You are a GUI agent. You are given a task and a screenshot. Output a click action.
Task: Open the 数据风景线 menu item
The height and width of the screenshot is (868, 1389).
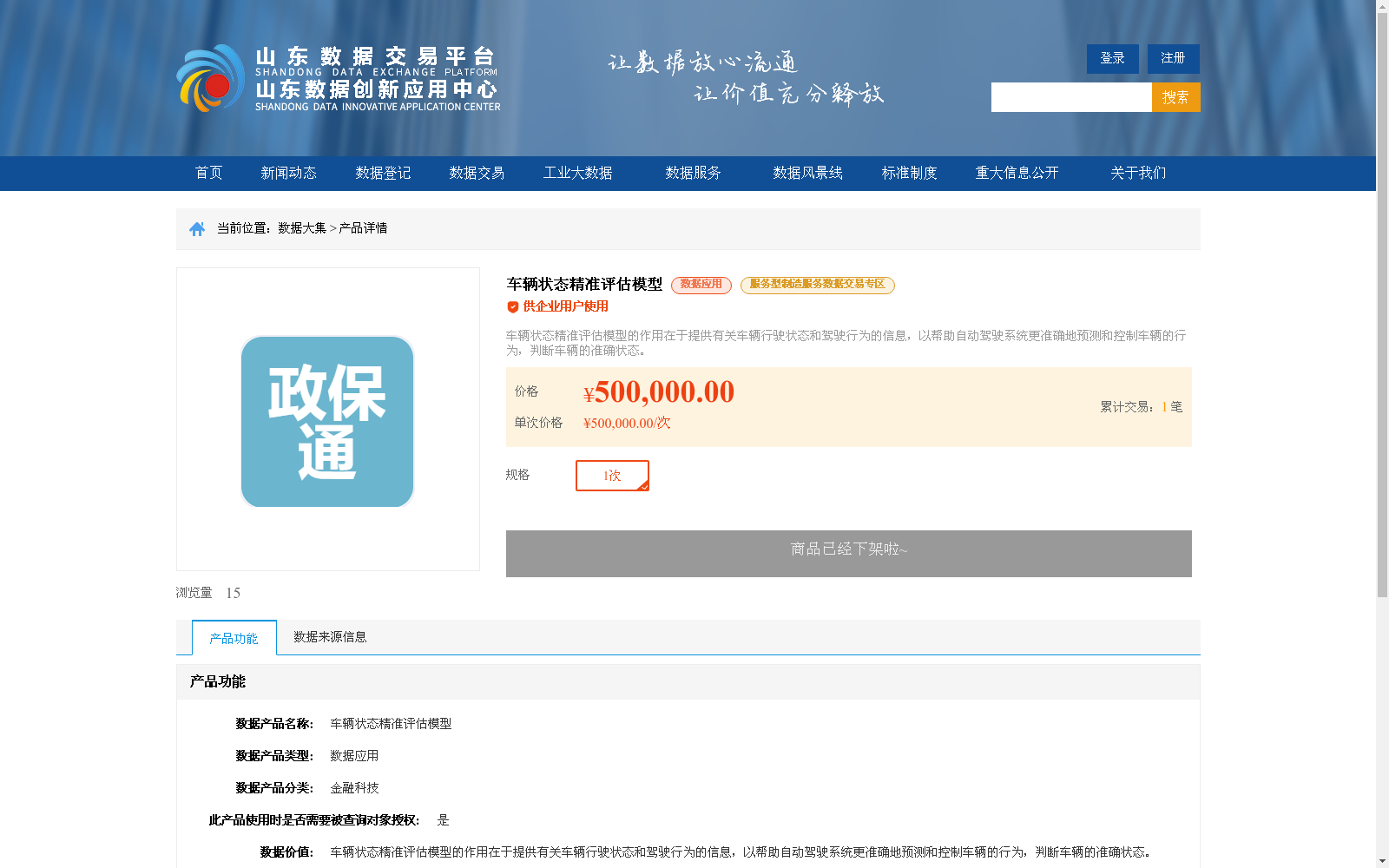pyautogui.click(x=808, y=174)
